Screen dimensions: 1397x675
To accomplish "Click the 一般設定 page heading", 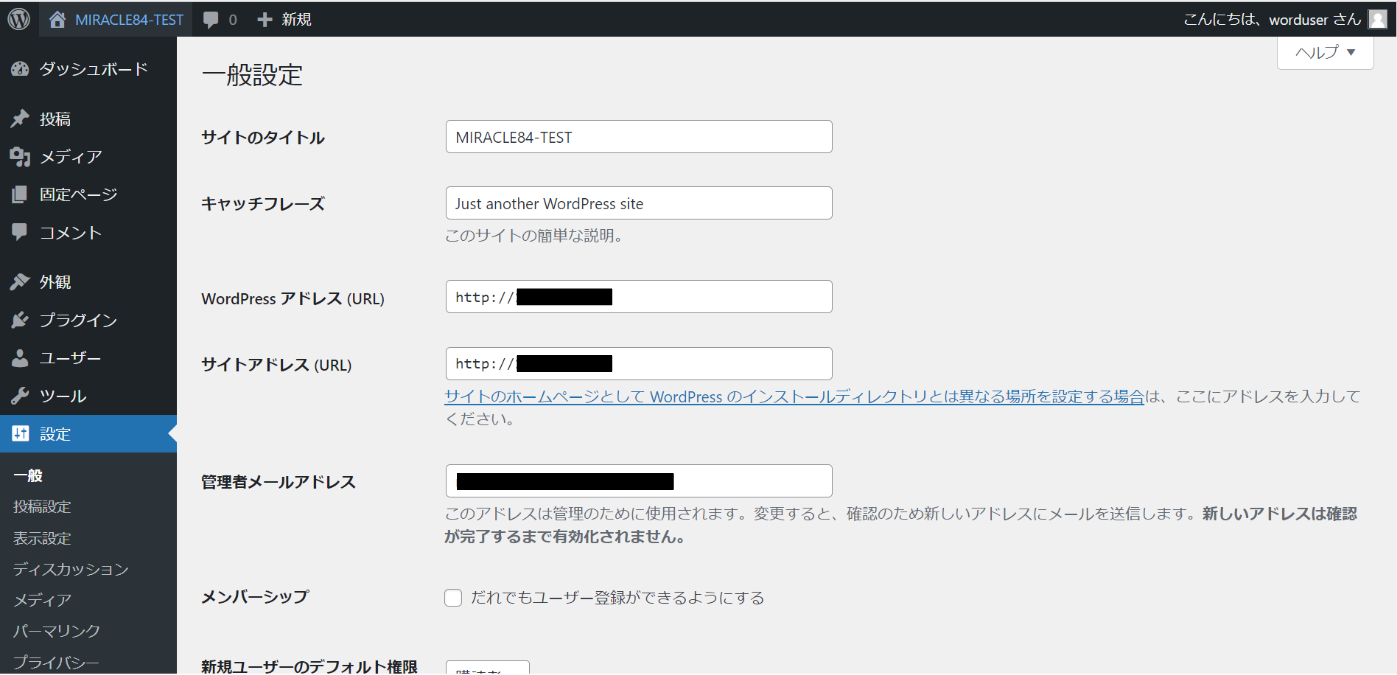I will tap(252, 75).
